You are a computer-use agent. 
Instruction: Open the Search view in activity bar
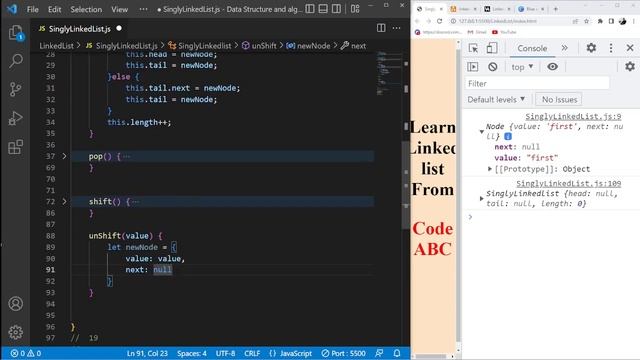[x=16, y=61]
